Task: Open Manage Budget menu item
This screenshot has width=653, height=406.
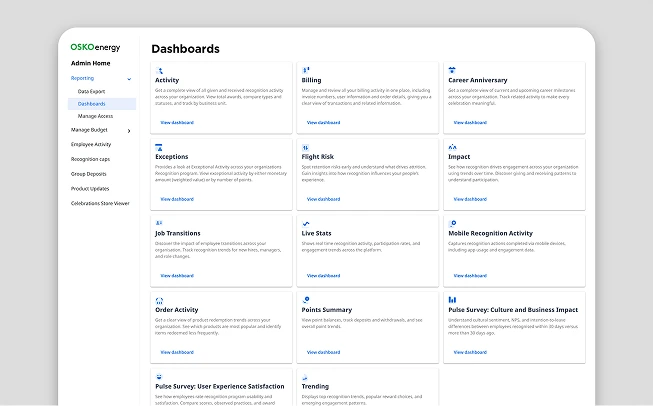Action: (89, 130)
